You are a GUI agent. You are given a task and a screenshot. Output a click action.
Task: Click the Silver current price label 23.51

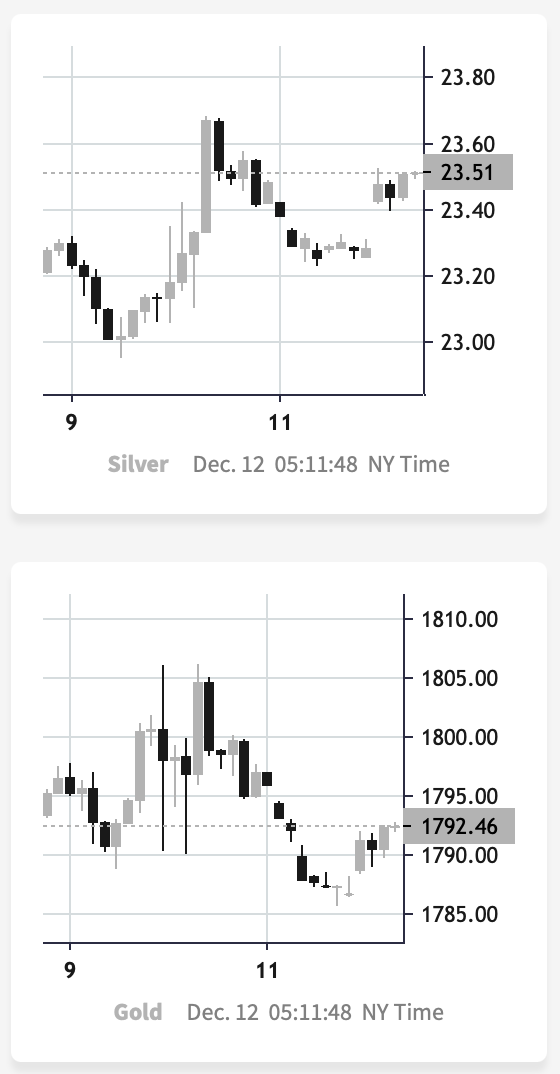click(468, 172)
